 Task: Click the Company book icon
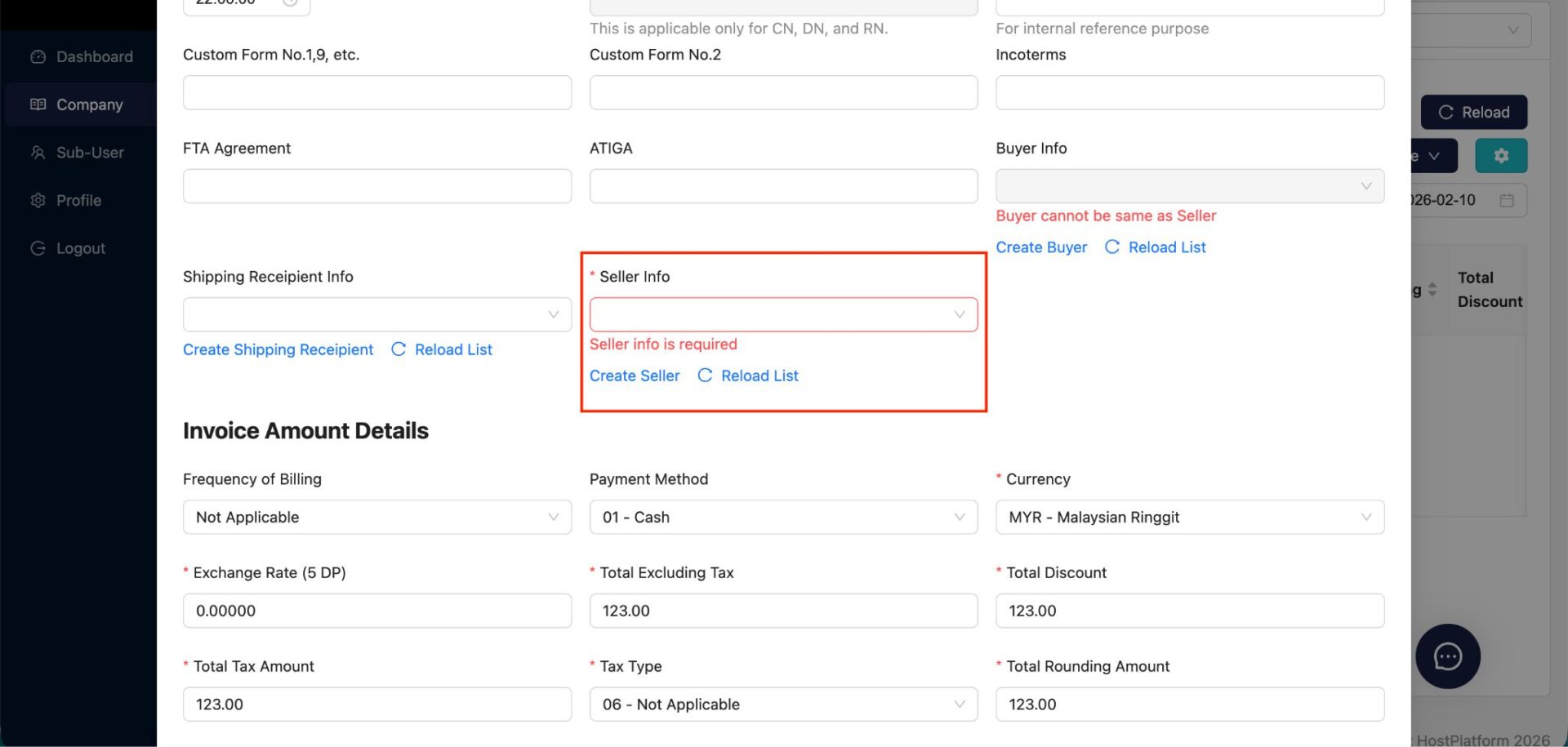[x=38, y=104]
